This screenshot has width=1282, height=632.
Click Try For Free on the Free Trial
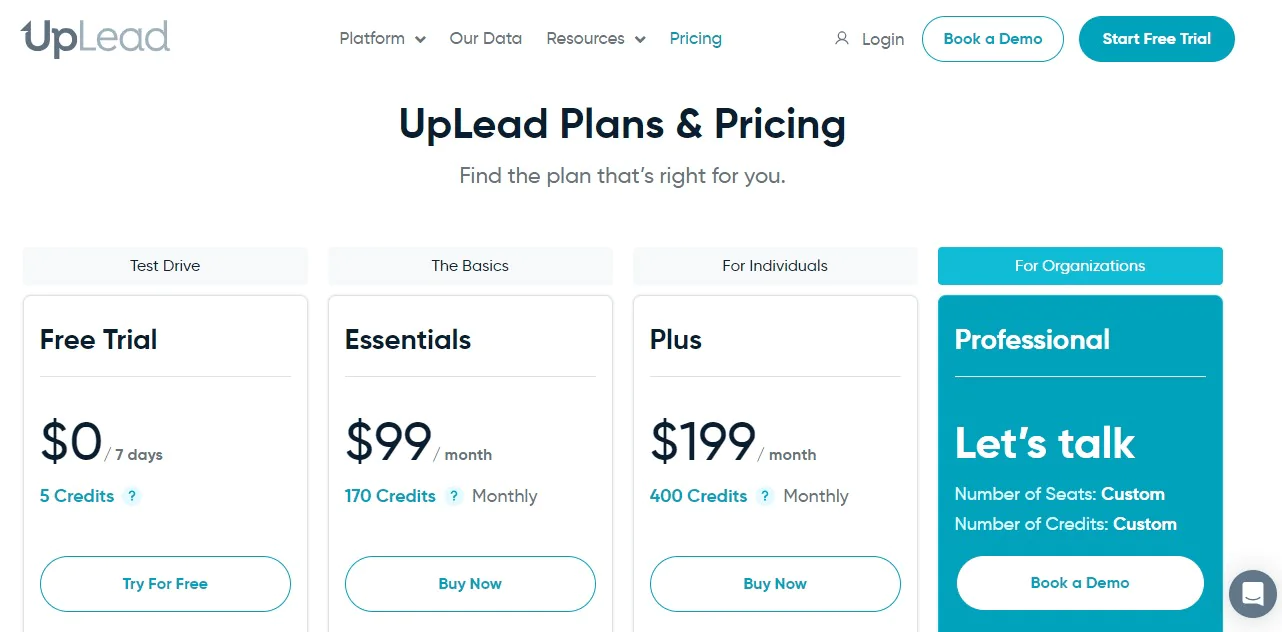pyautogui.click(x=165, y=583)
